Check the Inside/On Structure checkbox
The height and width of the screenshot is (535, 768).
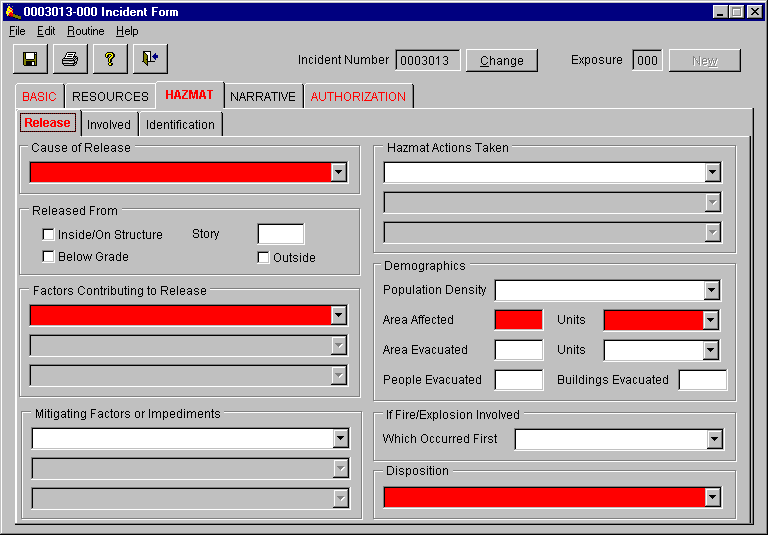[48, 235]
